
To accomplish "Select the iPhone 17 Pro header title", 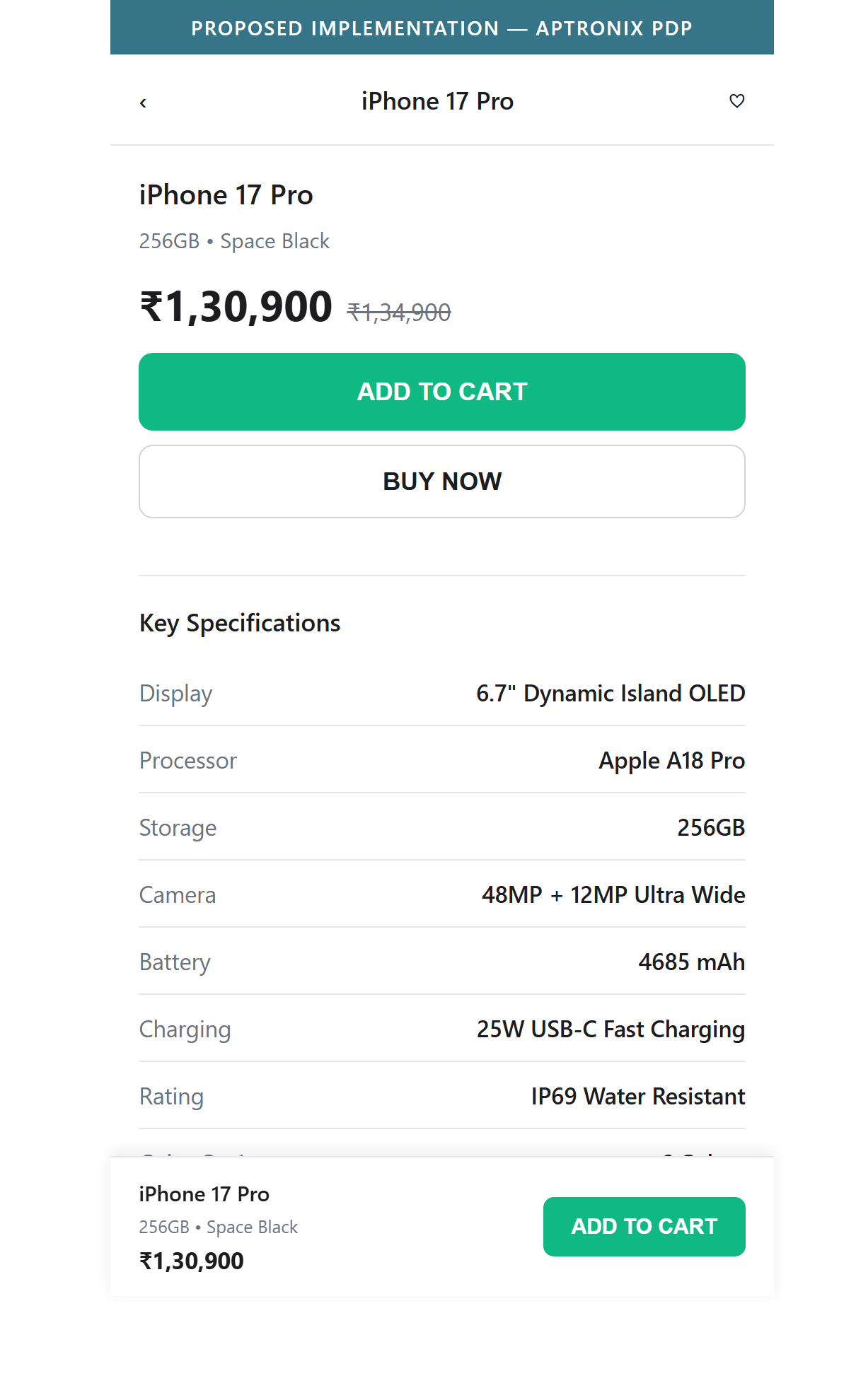I will (x=437, y=101).
